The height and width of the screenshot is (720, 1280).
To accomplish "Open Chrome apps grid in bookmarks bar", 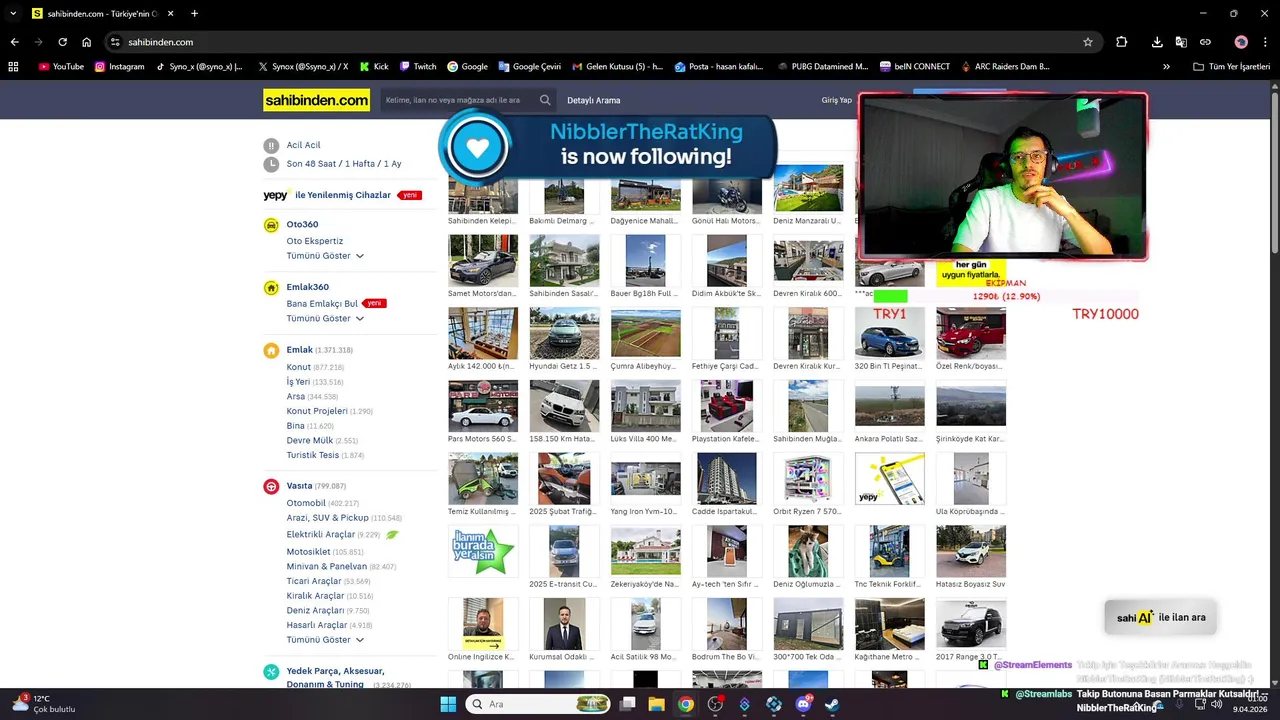I will tap(13, 67).
